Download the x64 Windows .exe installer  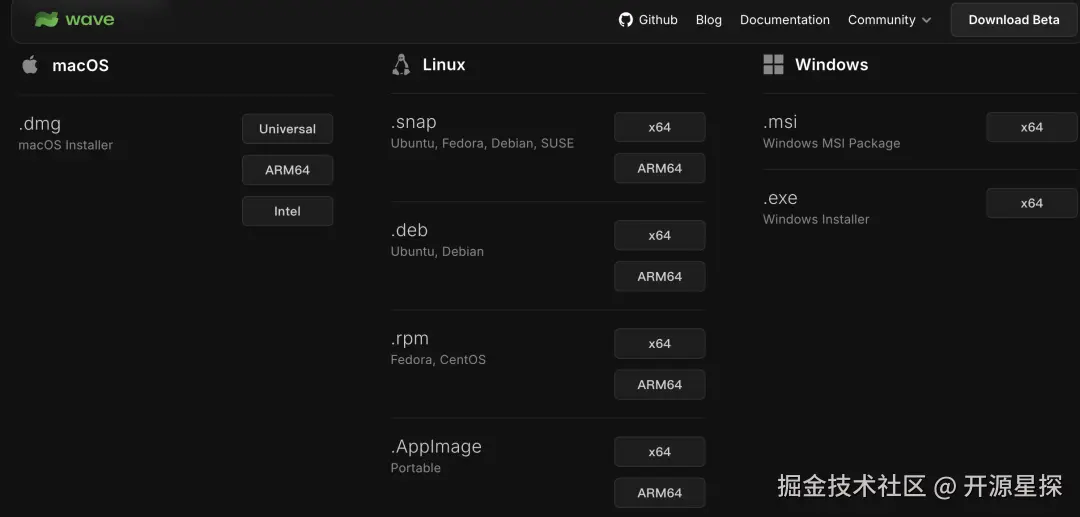1031,203
